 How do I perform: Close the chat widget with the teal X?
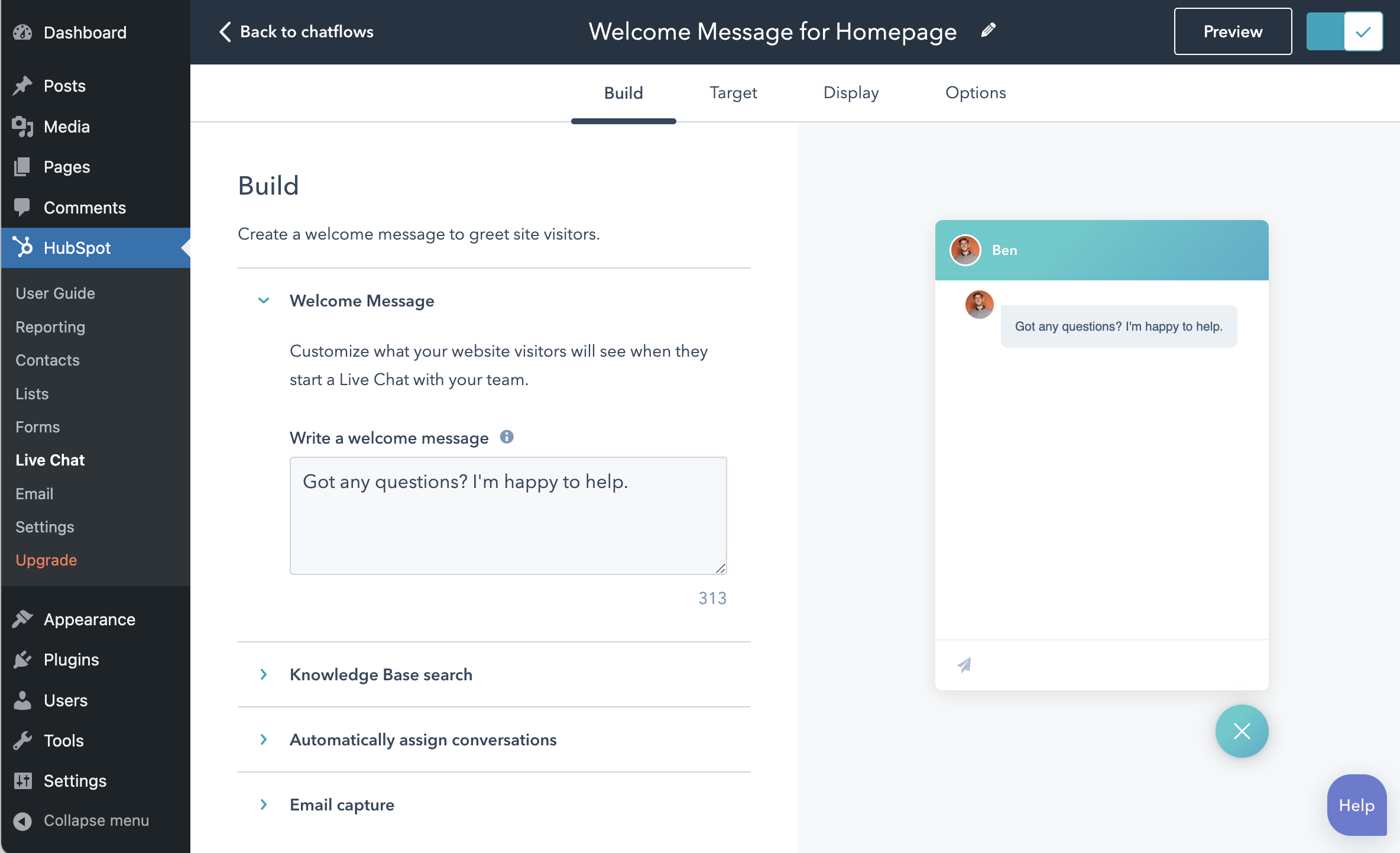(x=1242, y=731)
